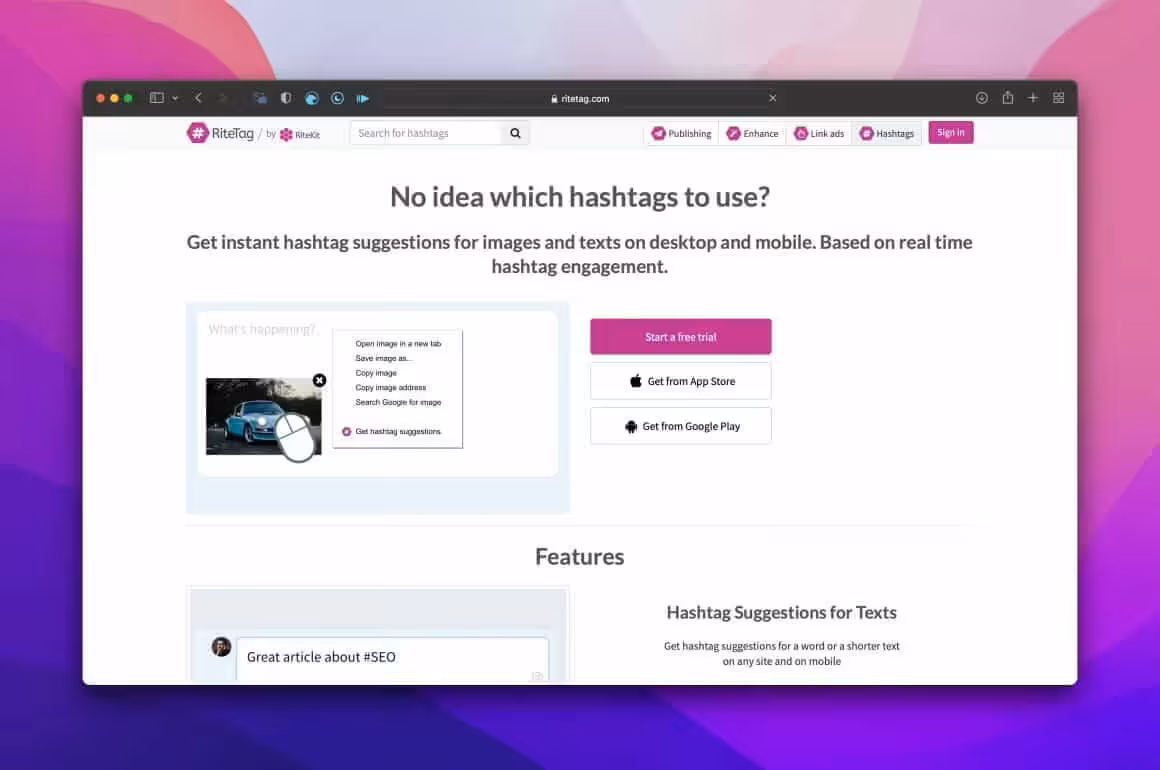Screen dimensions: 1160x770
Task: Go back with the back arrow
Action: click(198, 98)
